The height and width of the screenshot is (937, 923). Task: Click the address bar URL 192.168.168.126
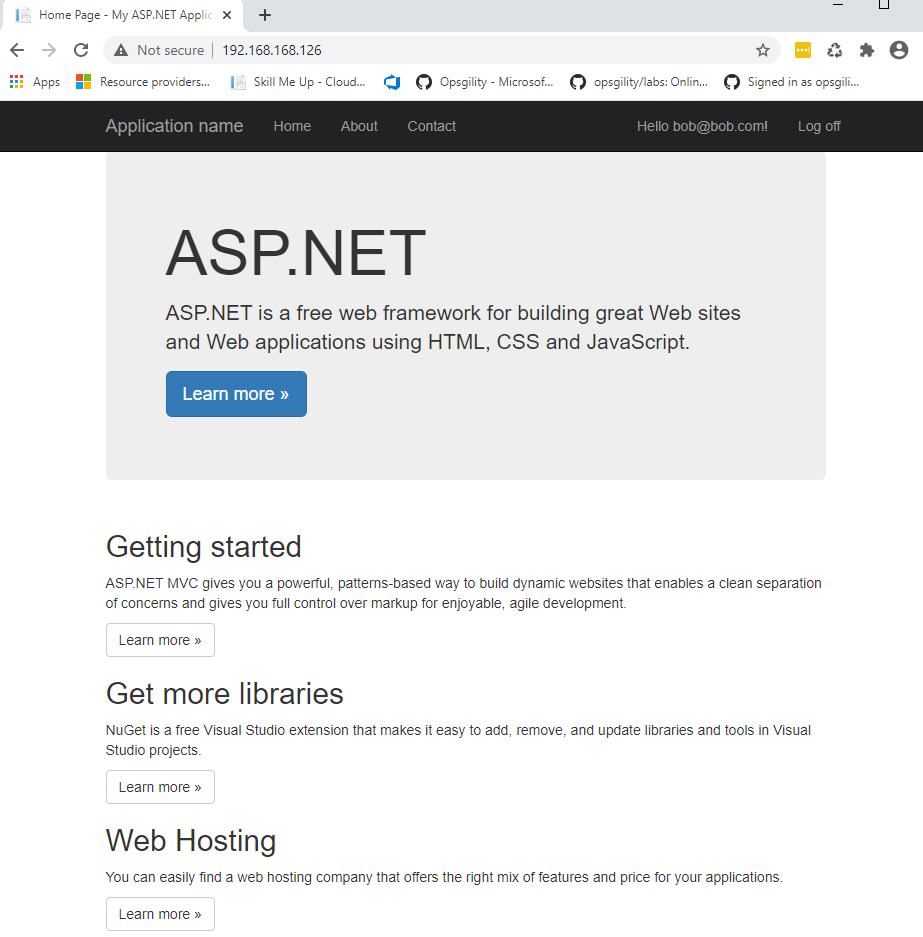pos(272,50)
